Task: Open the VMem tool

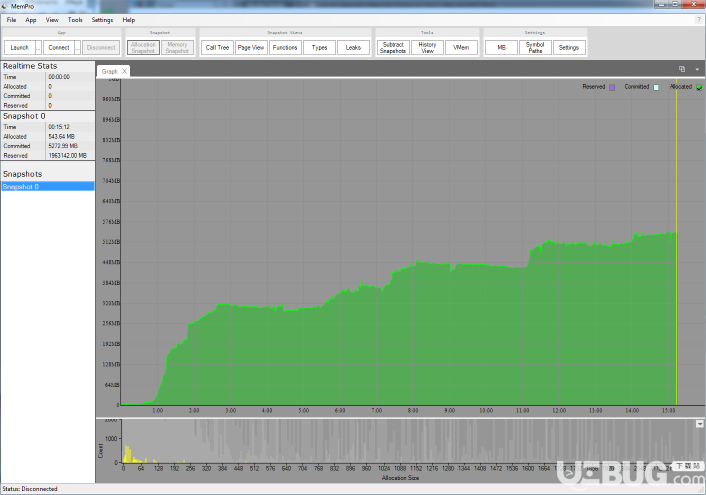Action: pyautogui.click(x=461, y=47)
